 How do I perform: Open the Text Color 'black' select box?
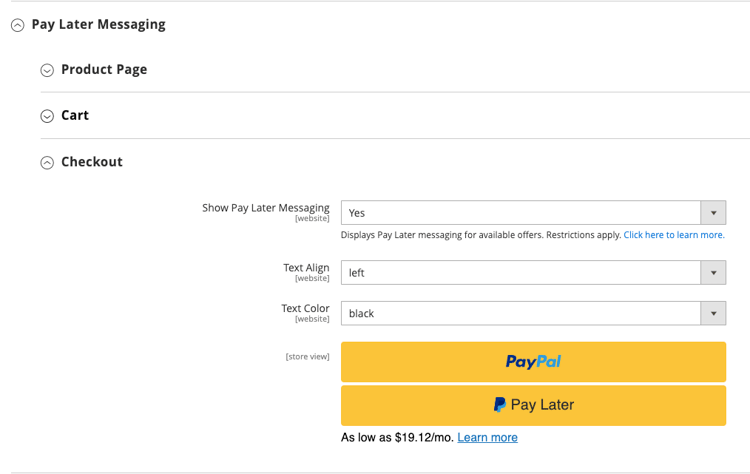click(520, 314)
